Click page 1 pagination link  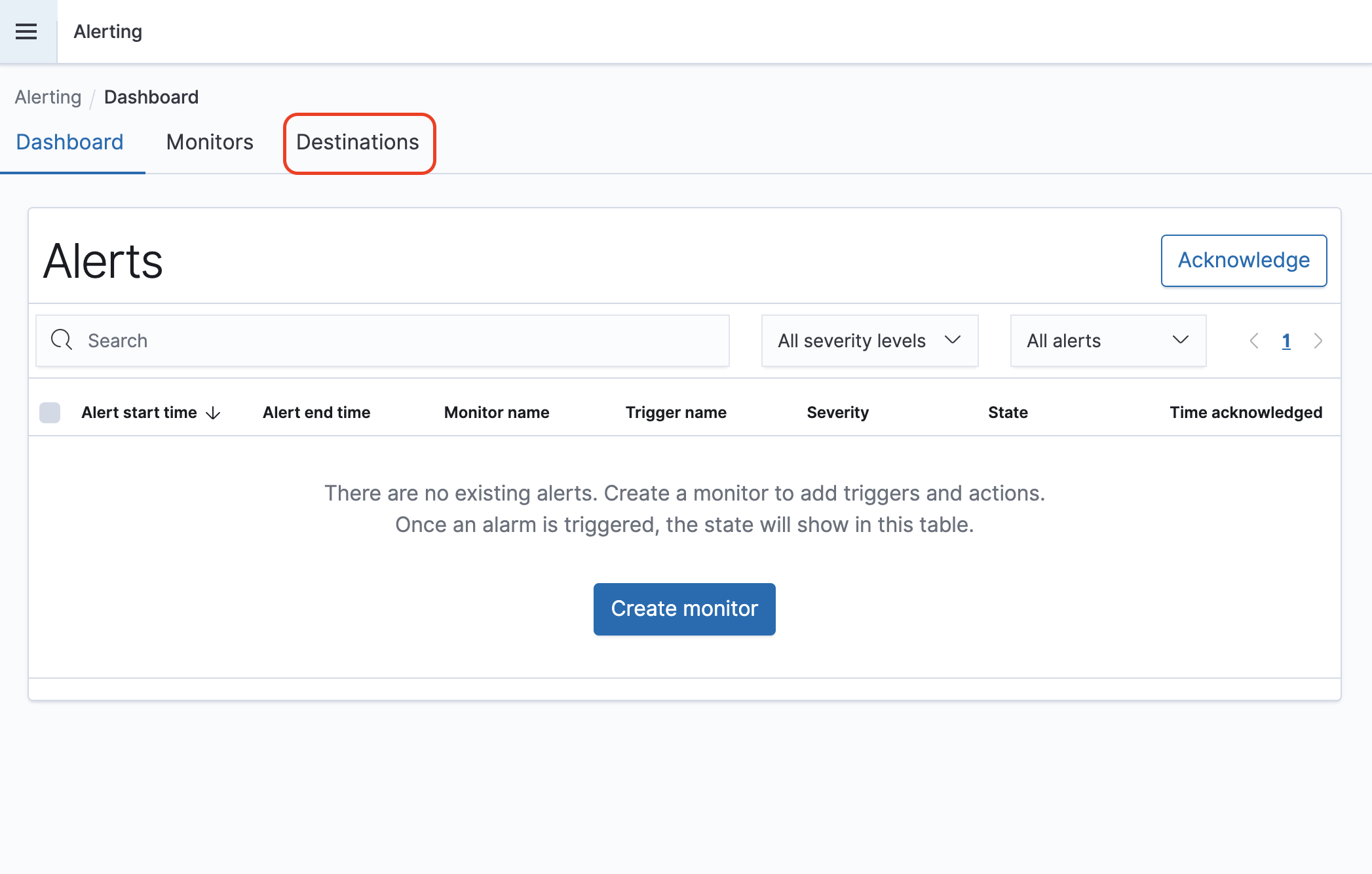coord(1286,341)
